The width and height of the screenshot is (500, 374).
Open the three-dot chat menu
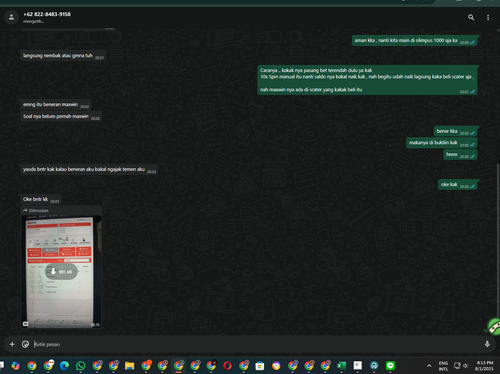(488, 17)
